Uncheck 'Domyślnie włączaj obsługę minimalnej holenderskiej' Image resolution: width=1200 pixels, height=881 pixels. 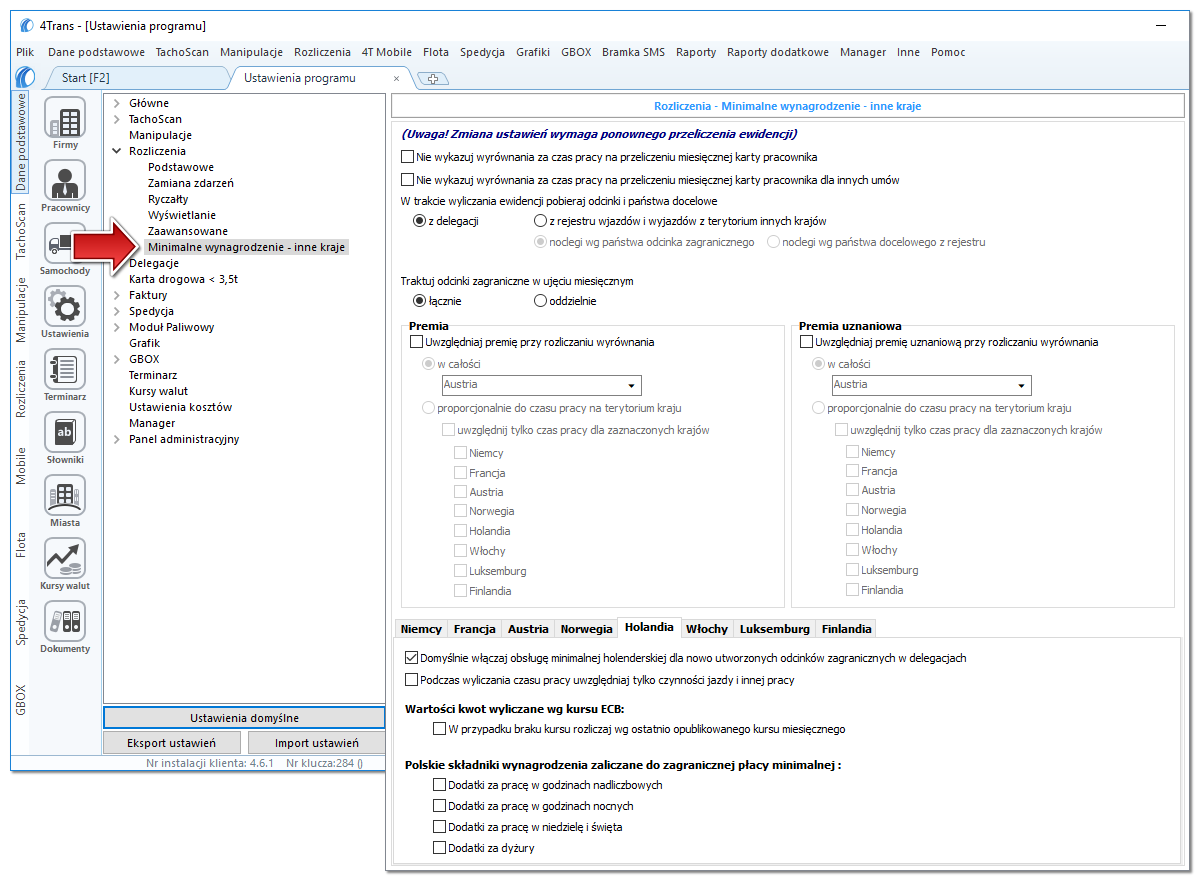pos(411,658)
